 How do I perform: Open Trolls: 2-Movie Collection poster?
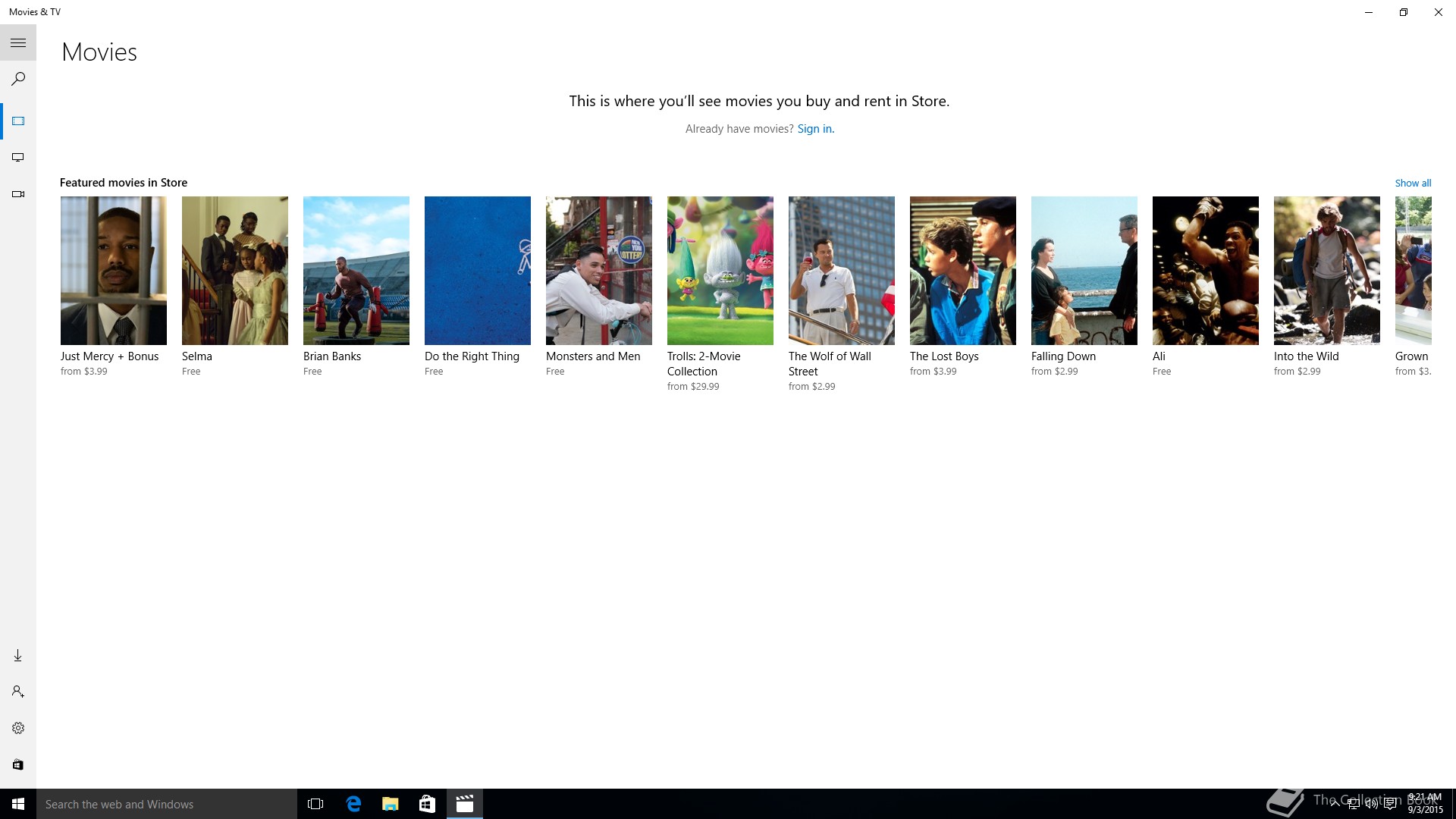tap(720, 271)
